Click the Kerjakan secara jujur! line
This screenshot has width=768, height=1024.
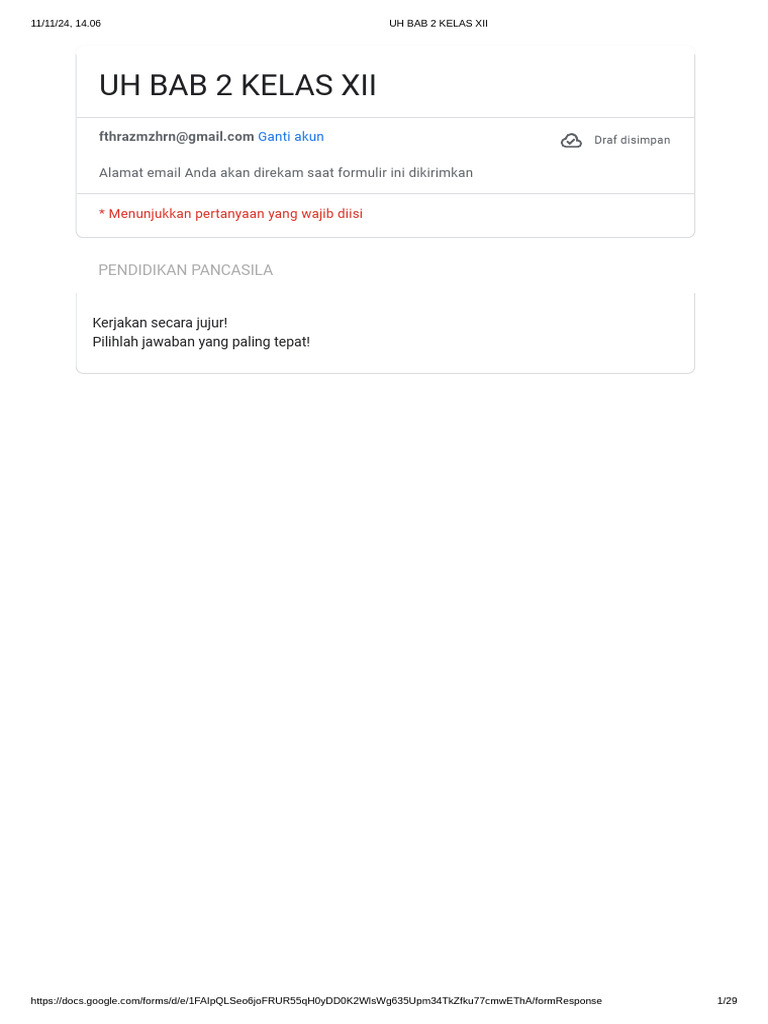160,323
